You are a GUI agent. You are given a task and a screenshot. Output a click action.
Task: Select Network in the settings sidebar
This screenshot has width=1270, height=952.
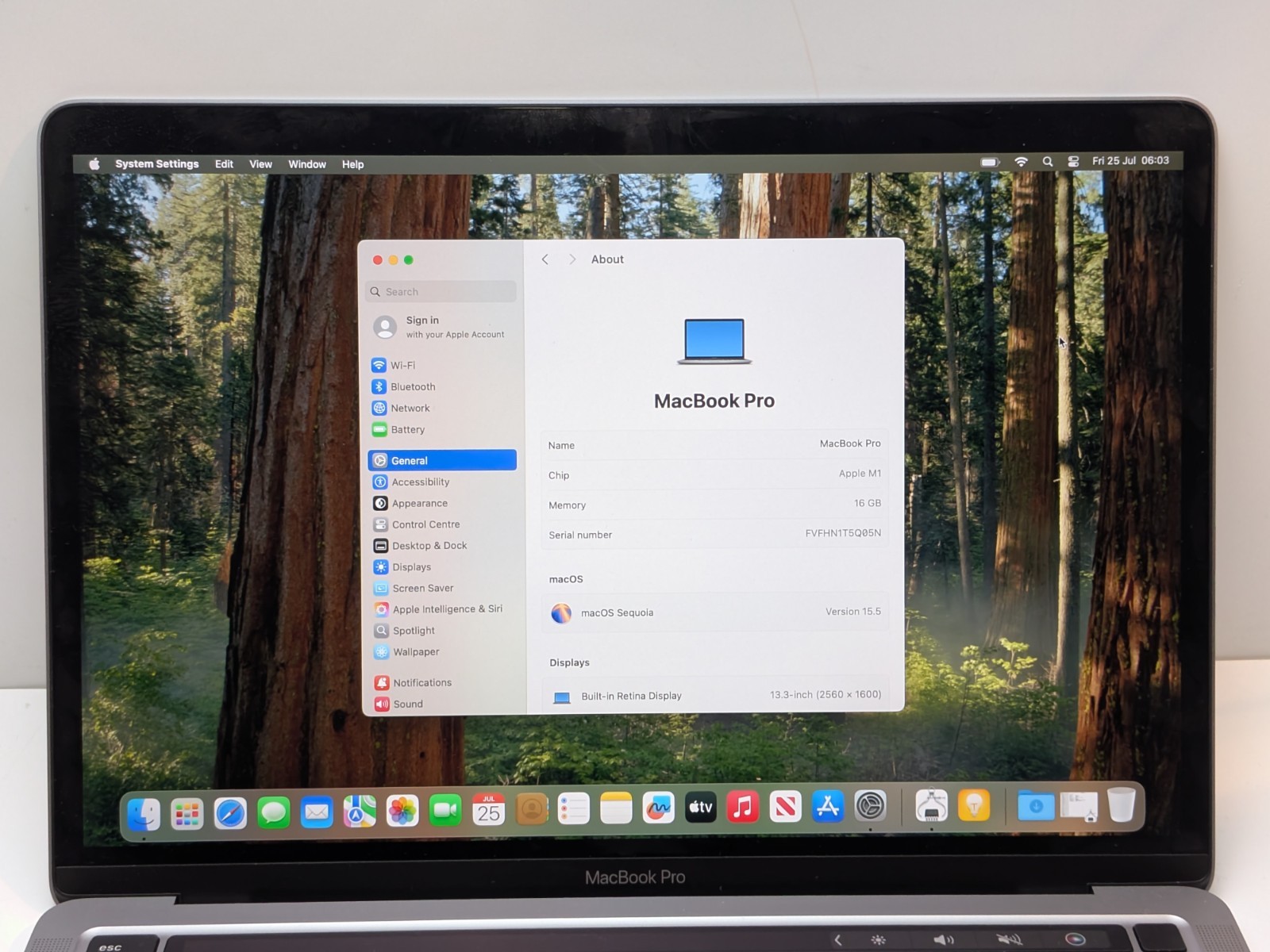[x=442, y=409]
